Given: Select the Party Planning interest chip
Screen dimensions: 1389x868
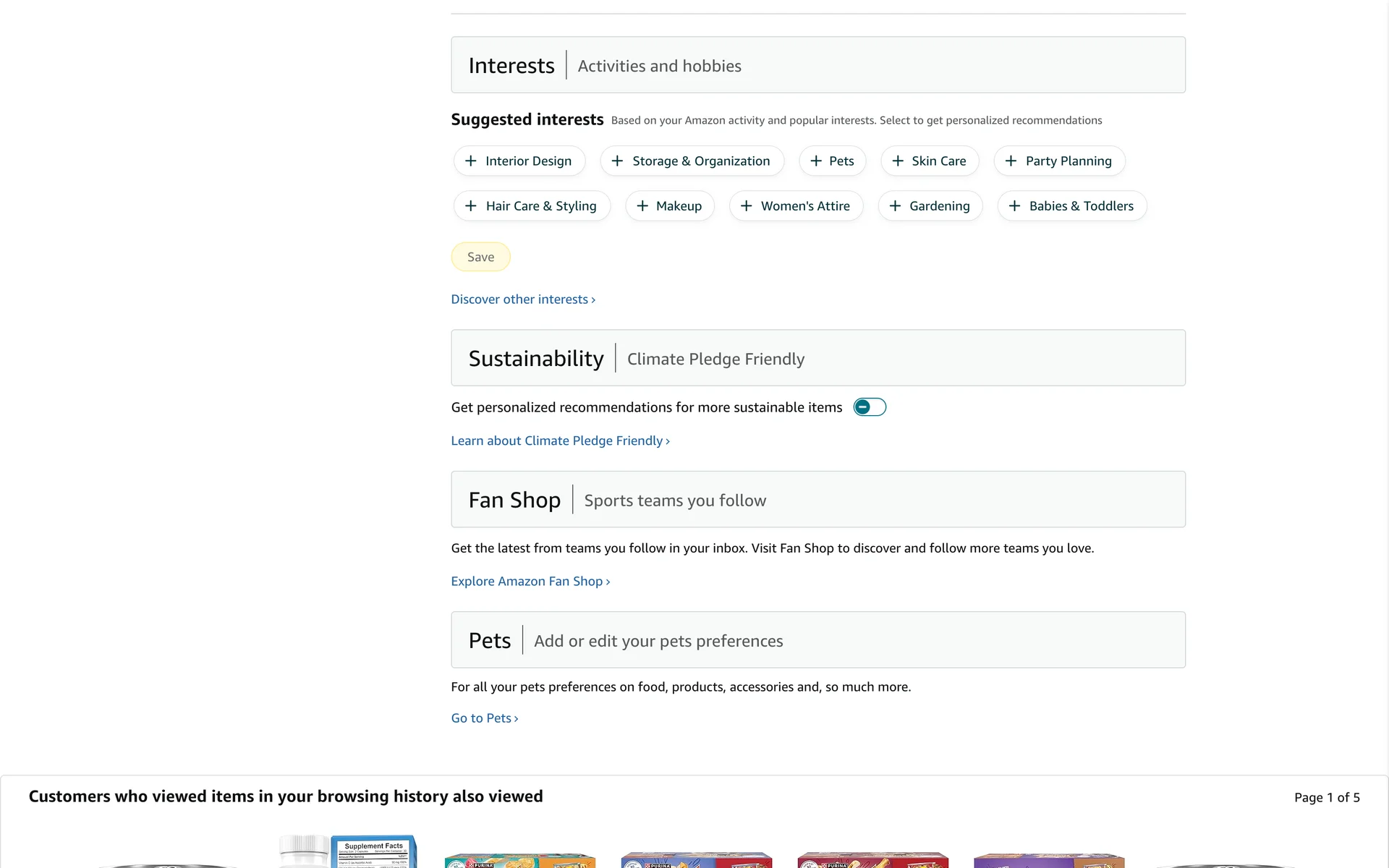Looking at the screenshot, I should 1058,161.
